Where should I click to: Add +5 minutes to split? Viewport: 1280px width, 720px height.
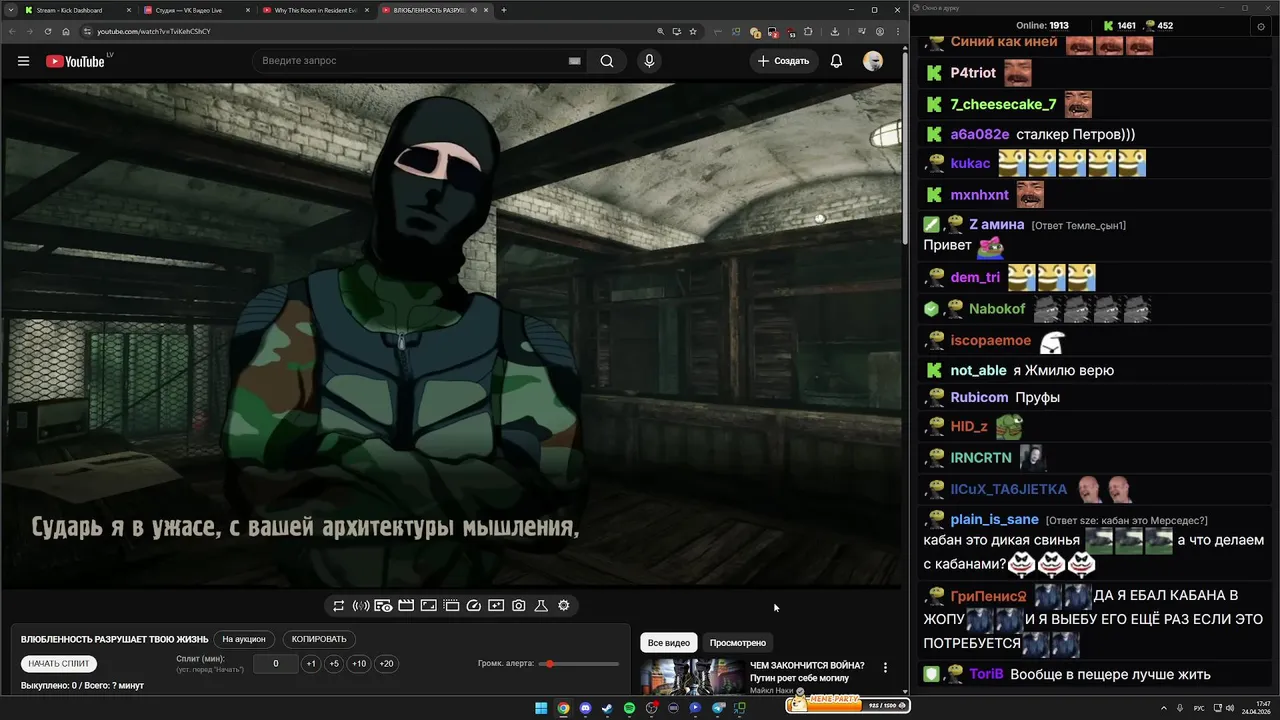pyautogui.click(x=334, y=663)
